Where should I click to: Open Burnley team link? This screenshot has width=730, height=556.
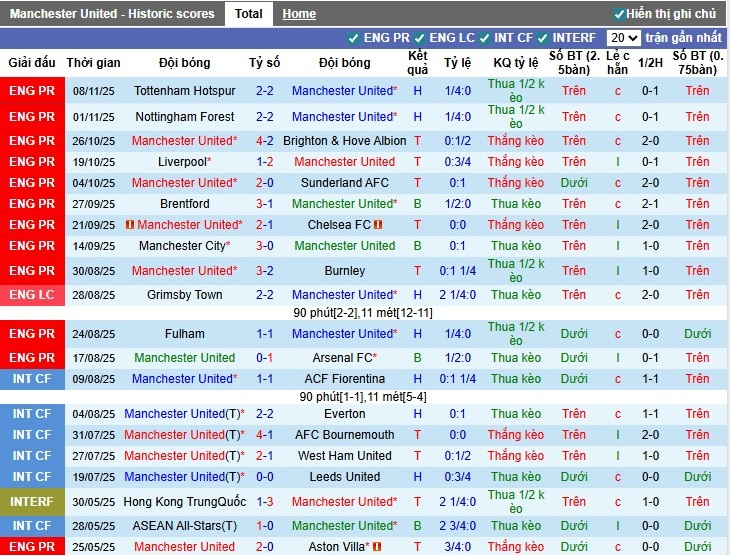click(345, 271)
